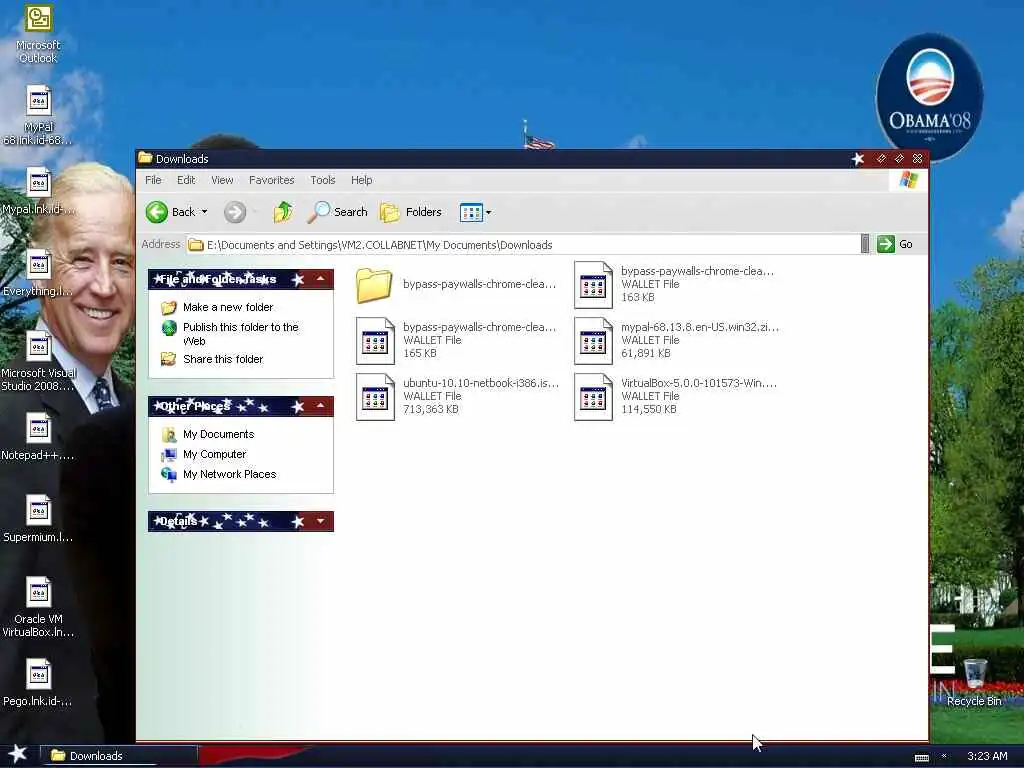Select the mypal-68.13.8 file icon
Viewport: 1024px width, 768px height.
coord(593,340)
